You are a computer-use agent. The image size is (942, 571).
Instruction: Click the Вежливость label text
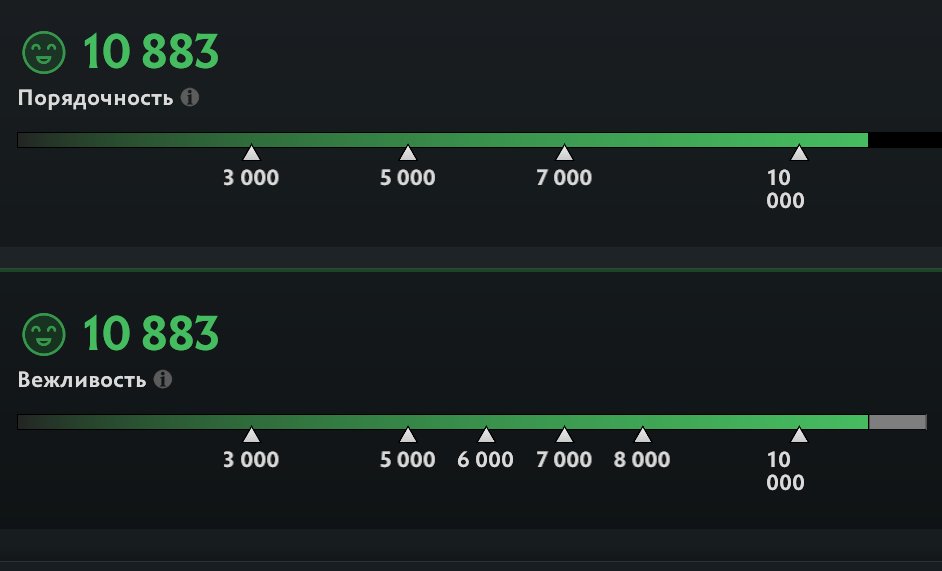[x=82, y=381]
